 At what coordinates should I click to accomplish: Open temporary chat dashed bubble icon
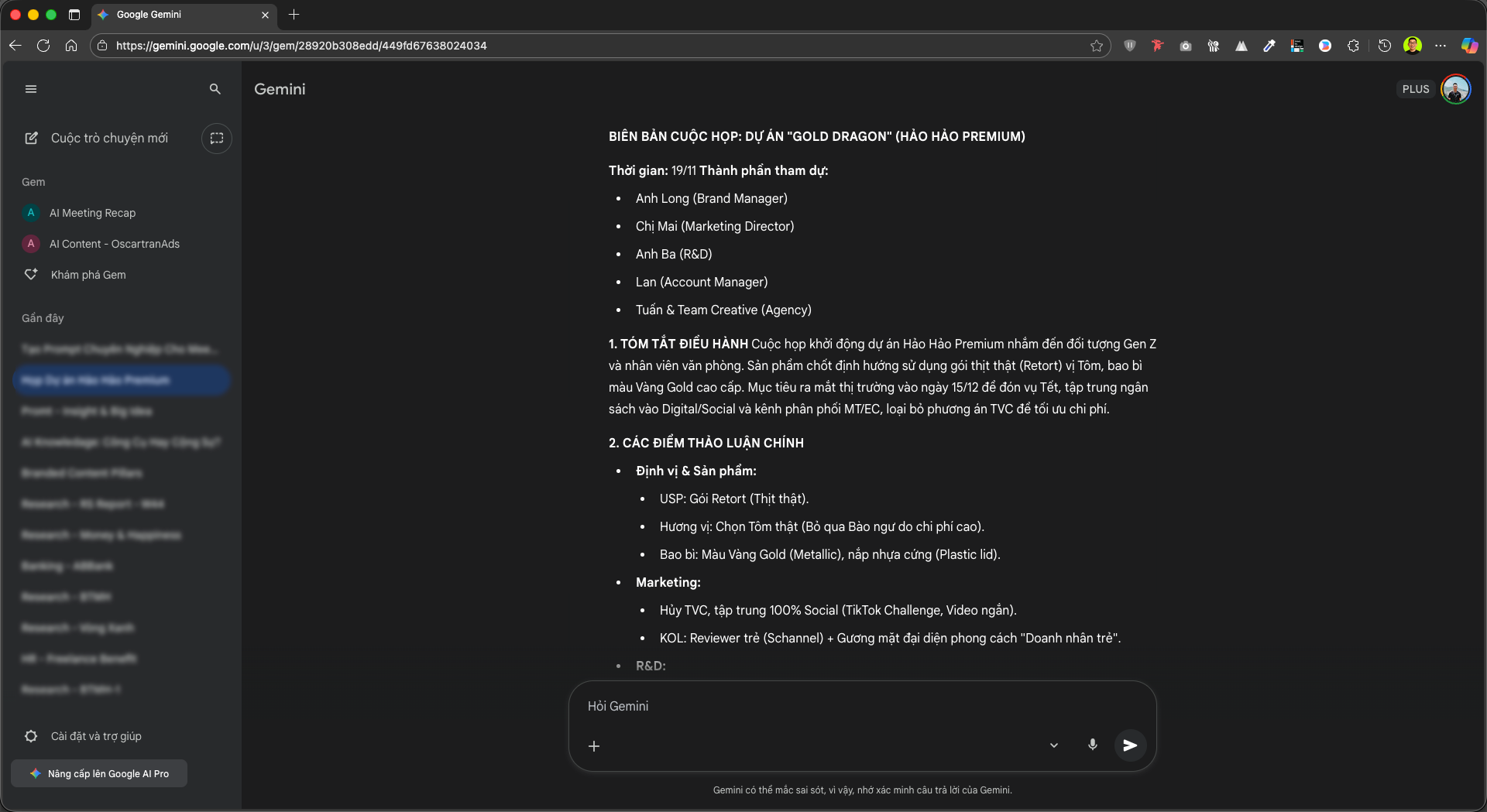coord(217,138)
